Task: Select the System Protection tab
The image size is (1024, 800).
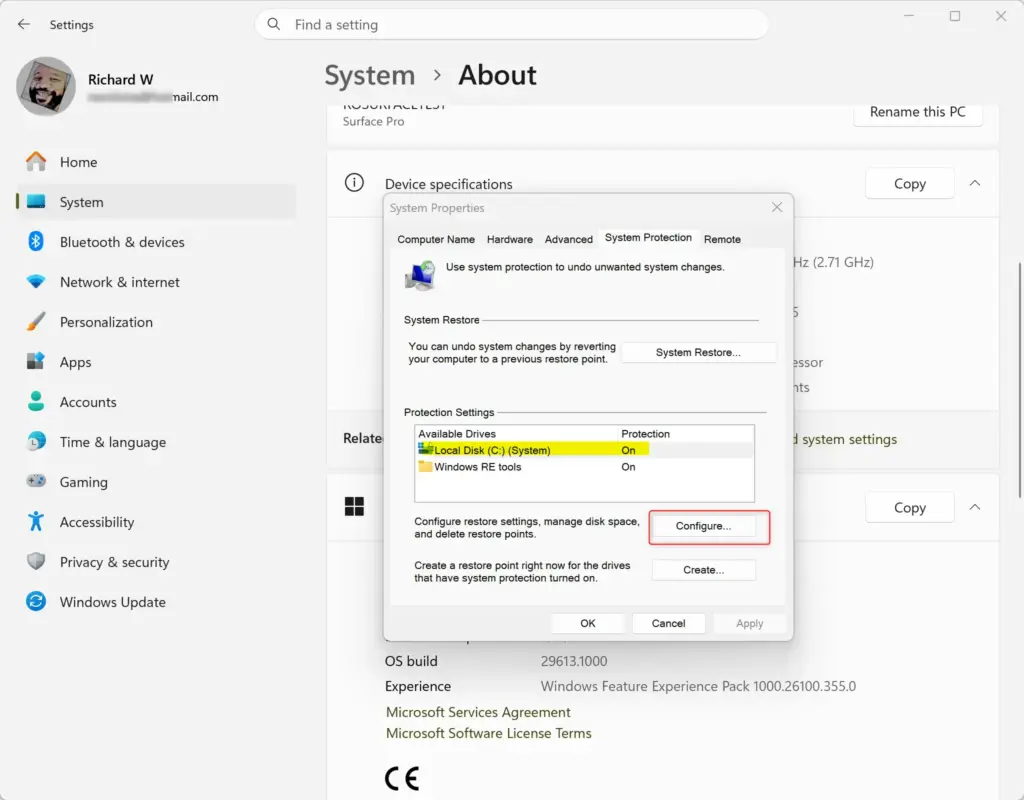Action: point(648,238)
